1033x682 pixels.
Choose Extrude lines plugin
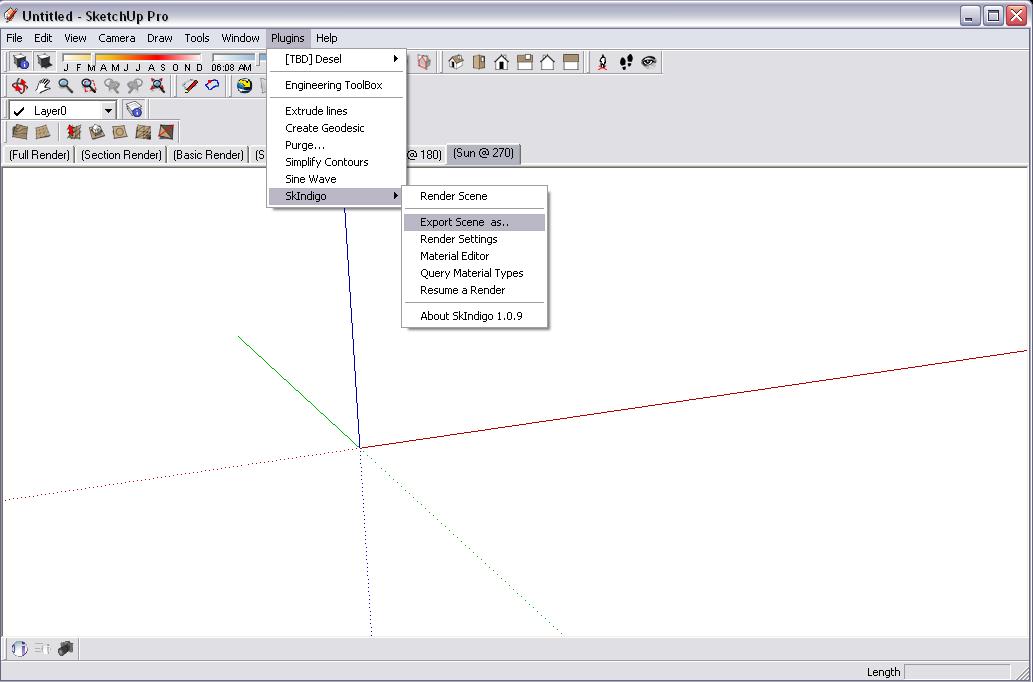[x=336, y=111]
